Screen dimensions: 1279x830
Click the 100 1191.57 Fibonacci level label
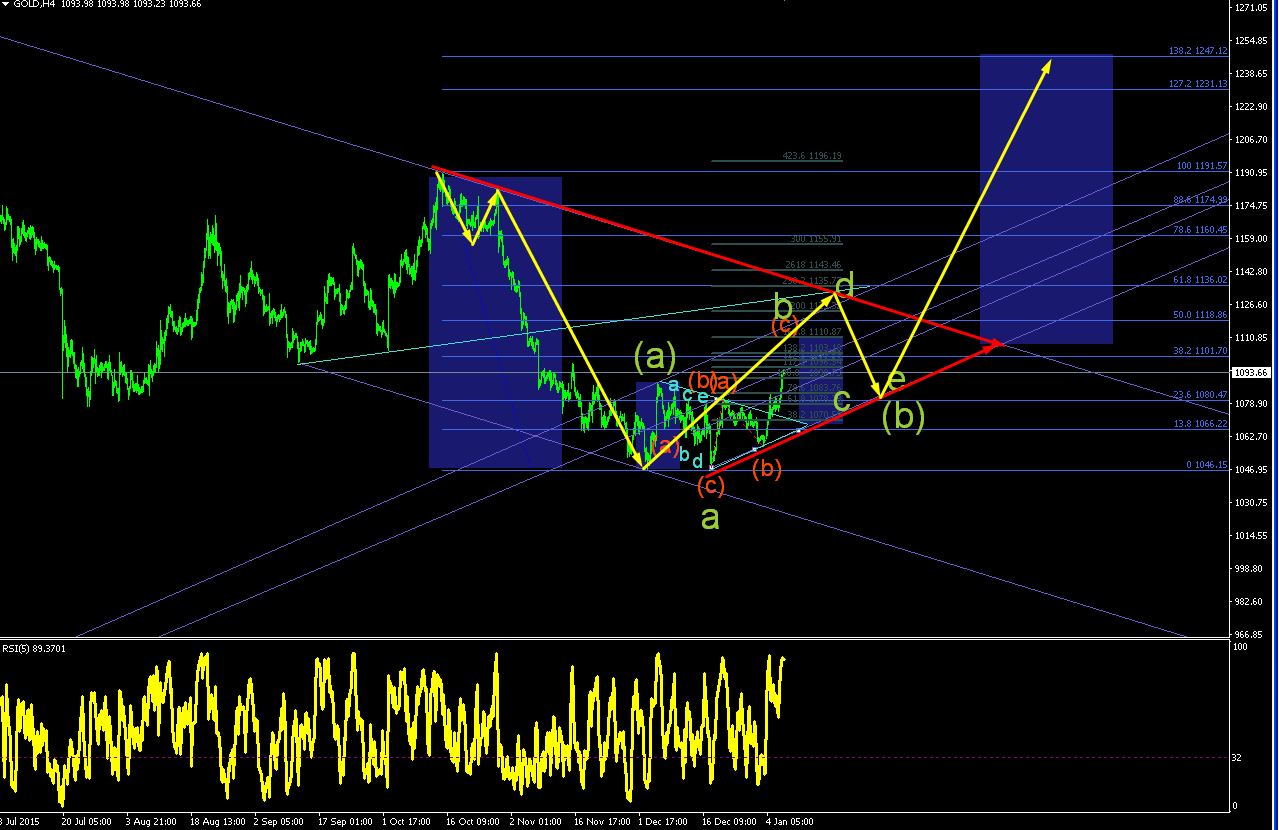tap(1202, 166)
